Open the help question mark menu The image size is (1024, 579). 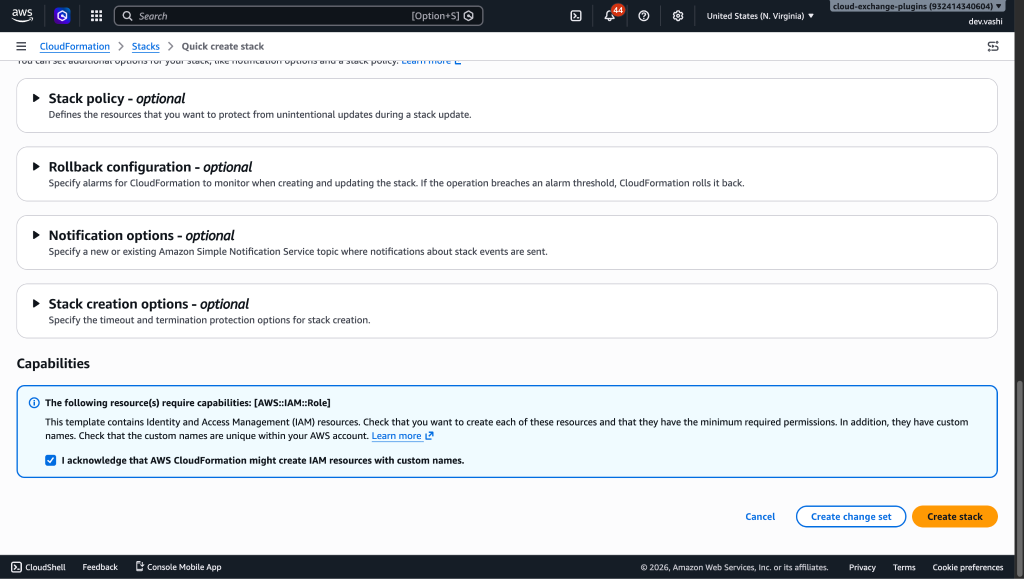point(644,16)
